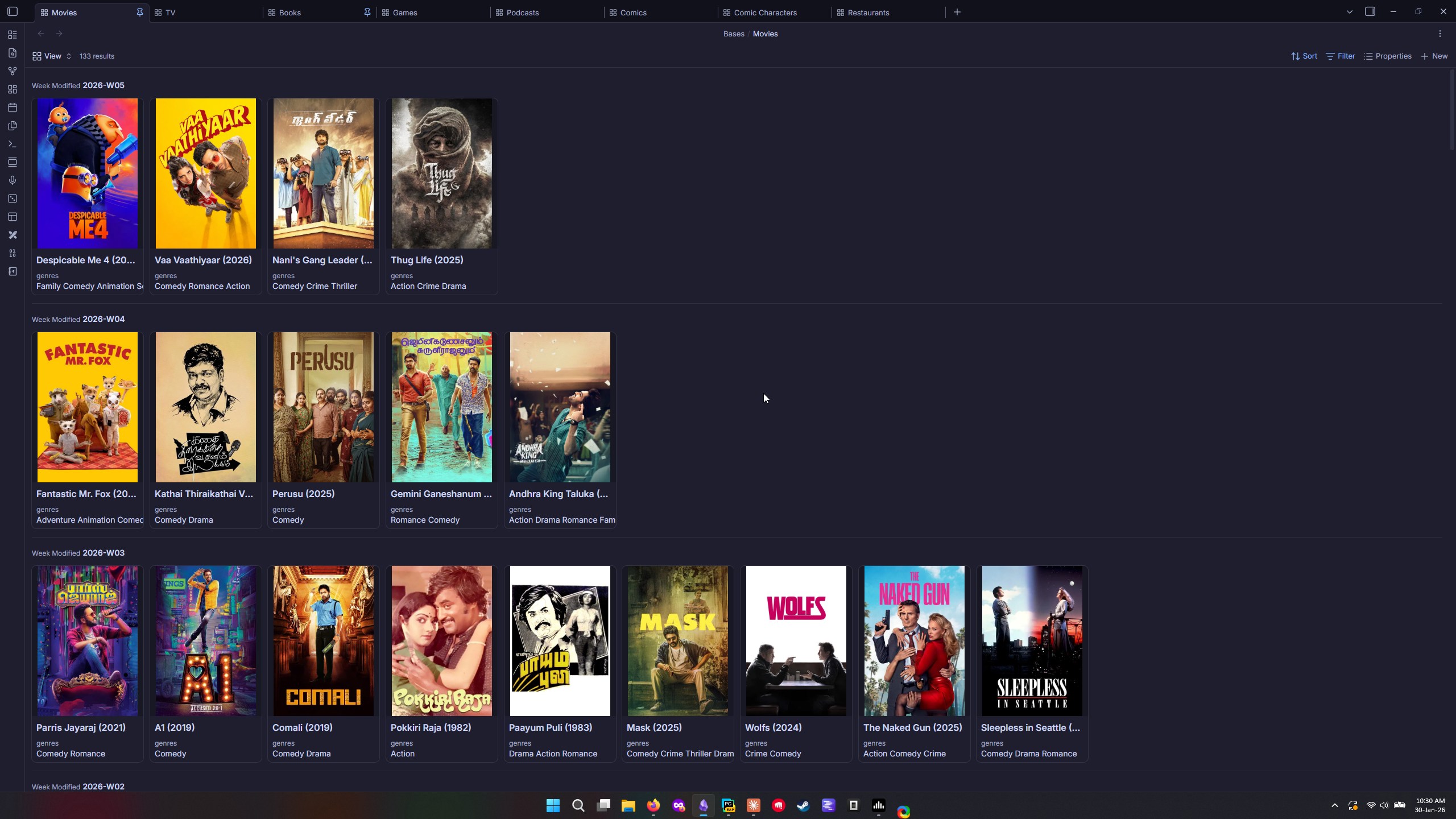Open the Thug Life movie poster
Viewport: 1456px width, 819px height.
[x=441, y=173]
